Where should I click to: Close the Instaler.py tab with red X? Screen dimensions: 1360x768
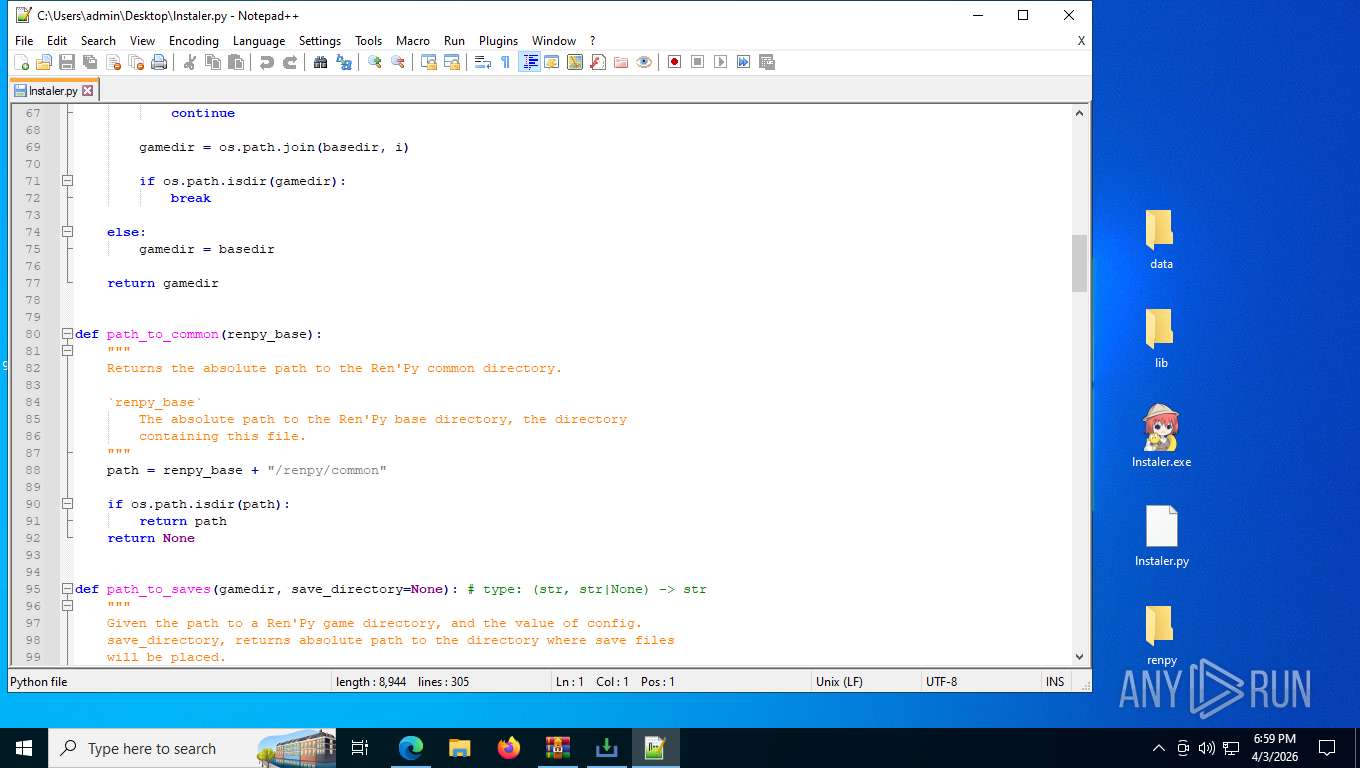[87, 90]
